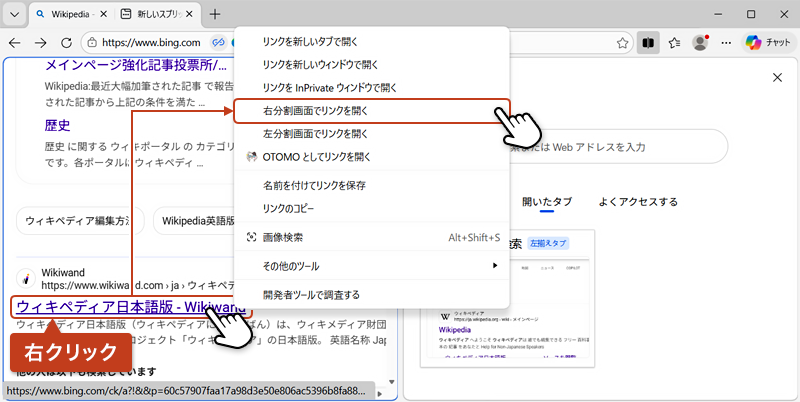Close the right split pane
Viewport: 800px width, 402px height.
coord(777,79)
